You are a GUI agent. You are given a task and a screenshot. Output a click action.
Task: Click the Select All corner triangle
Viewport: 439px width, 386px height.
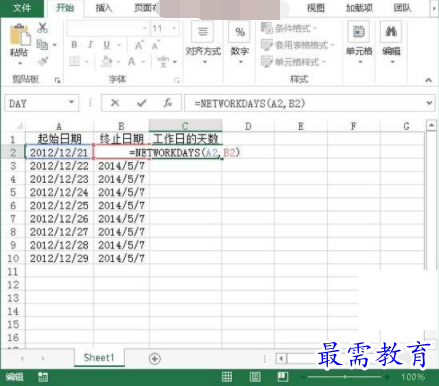19,126
